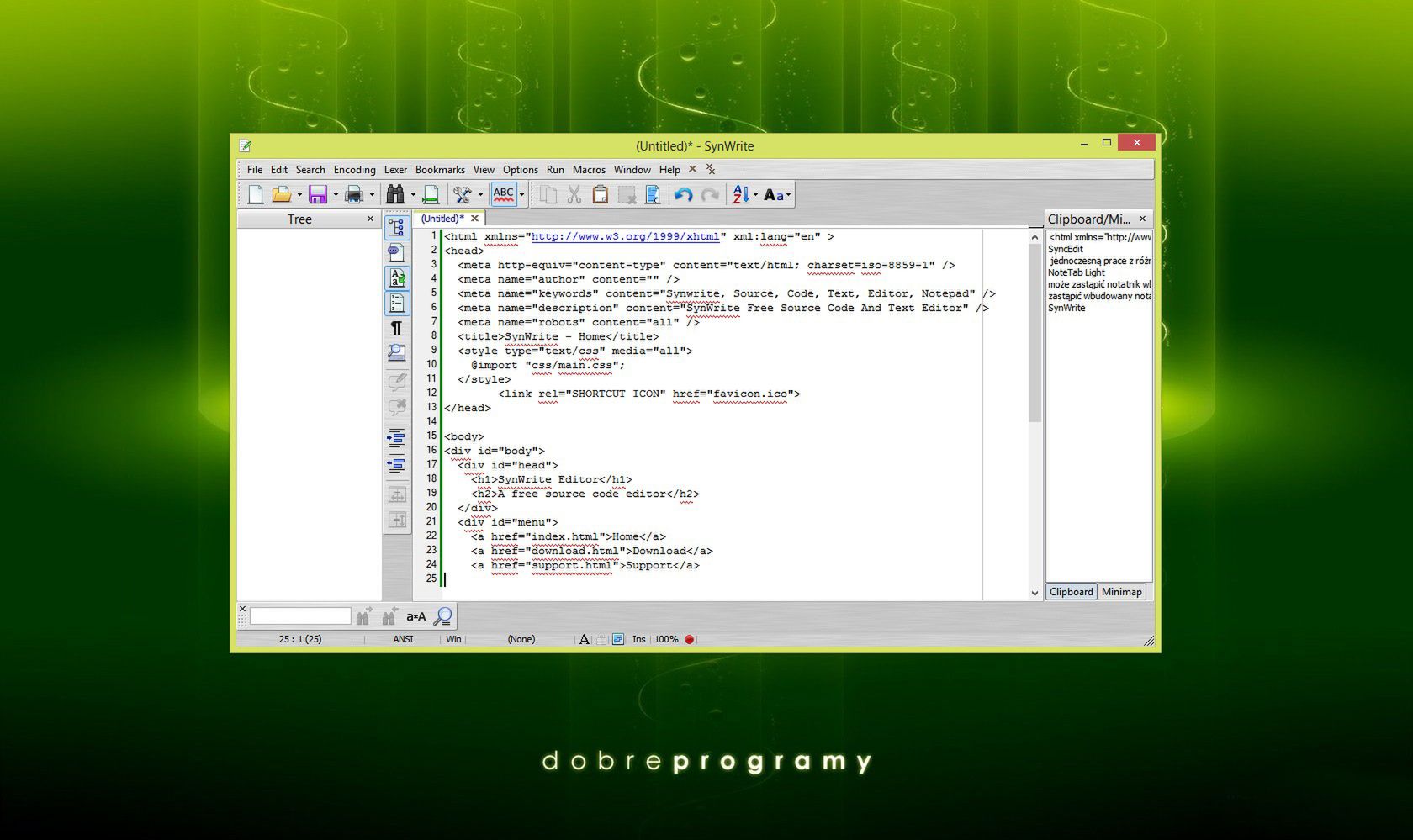The width and height of the screenshot is (1413, 840).
Task: Print the document using the printer icon
Action: tap(354, 195)
